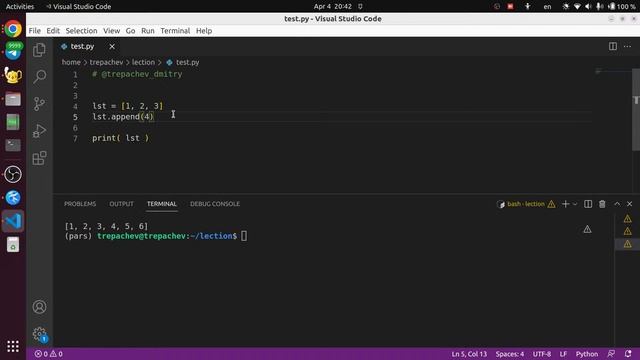Change encoding via UTF-8 indicator
The image size is (640, 360).
click(x=542, y=353)
